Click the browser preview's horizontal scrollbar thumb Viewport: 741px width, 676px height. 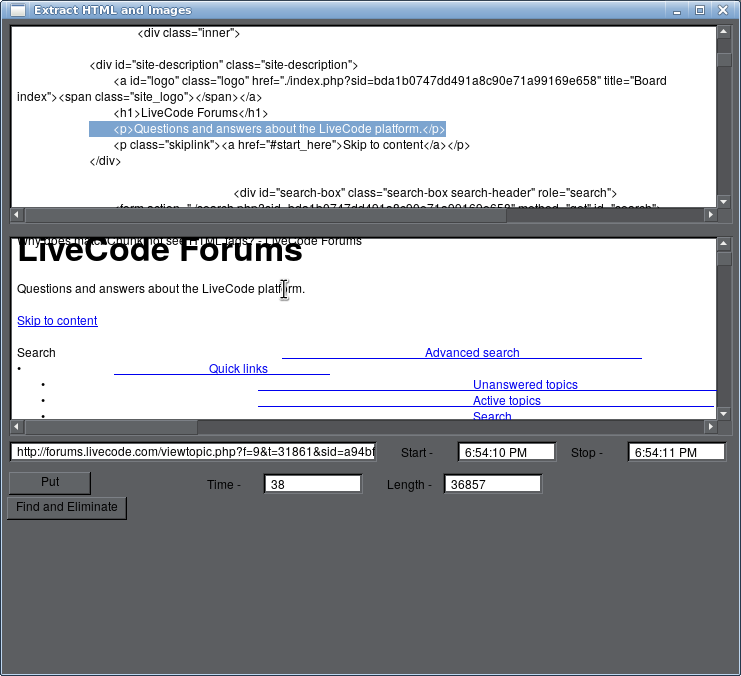click(110, 427)
